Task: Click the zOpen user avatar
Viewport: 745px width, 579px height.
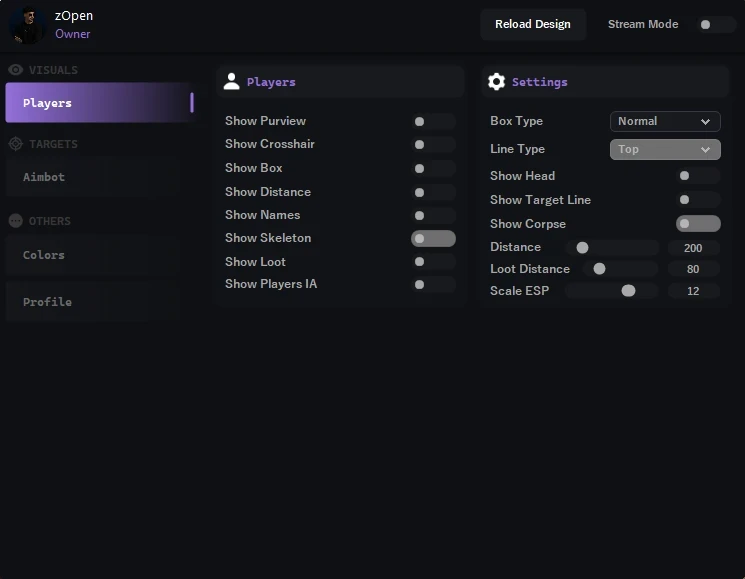Action: click(26, 25)
